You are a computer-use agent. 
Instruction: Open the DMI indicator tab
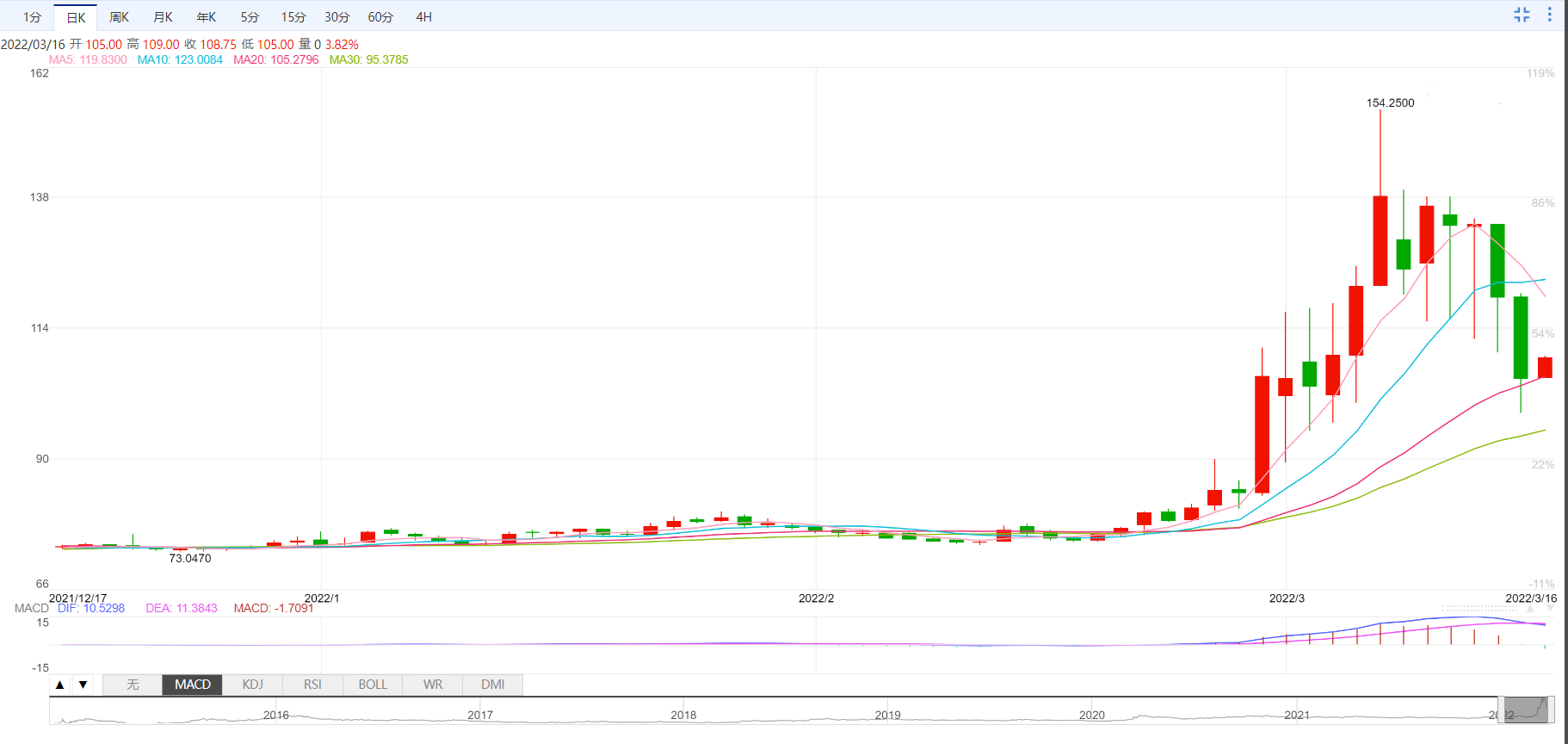click(x=493, y=685)
